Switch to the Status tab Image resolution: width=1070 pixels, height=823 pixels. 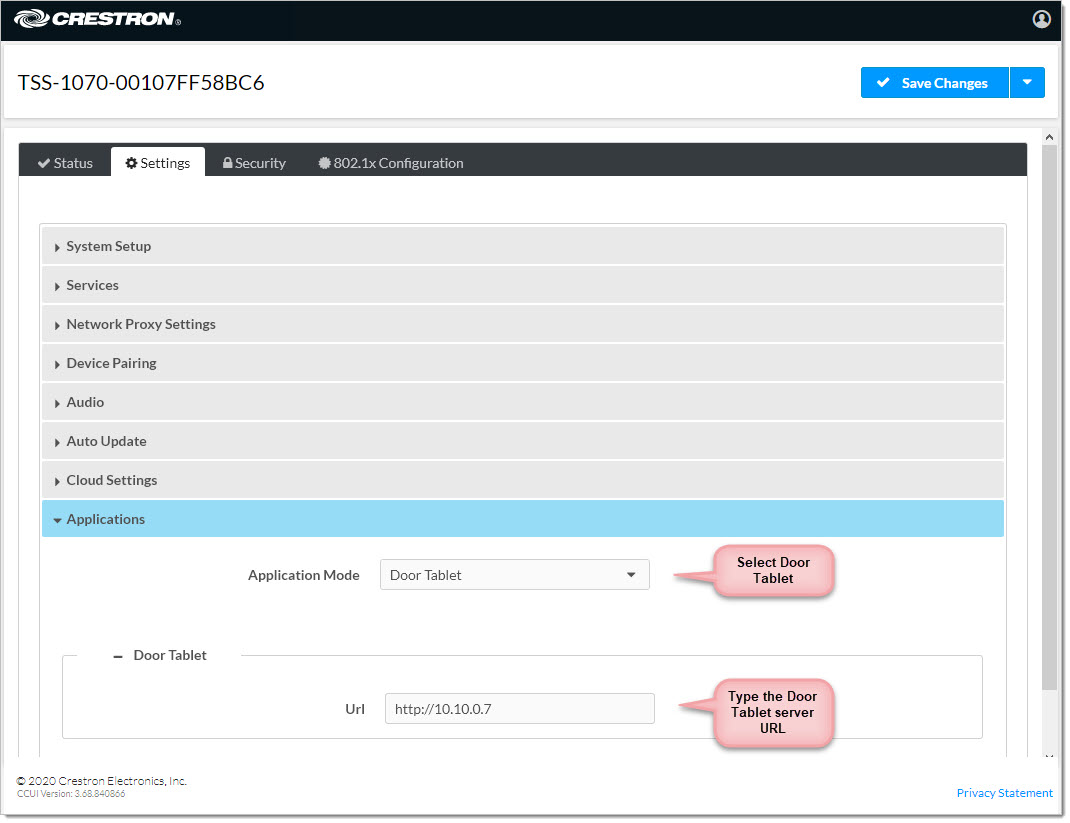65,163
